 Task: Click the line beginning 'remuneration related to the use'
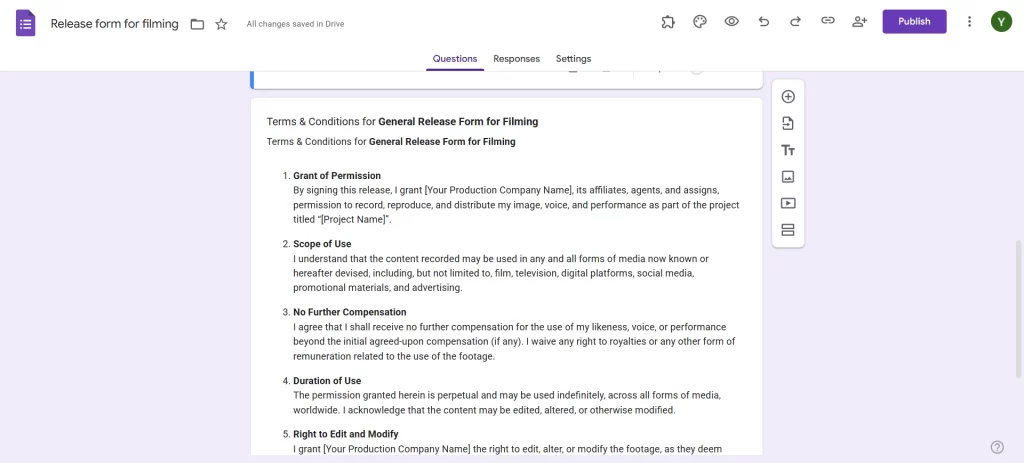(394, 356)
